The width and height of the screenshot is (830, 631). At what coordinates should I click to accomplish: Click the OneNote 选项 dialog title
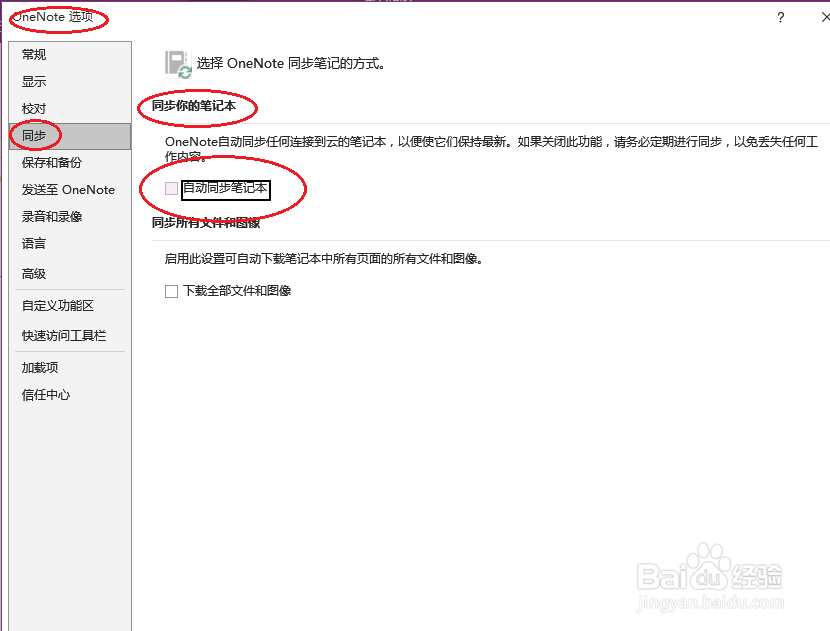[x=53, y=17]
